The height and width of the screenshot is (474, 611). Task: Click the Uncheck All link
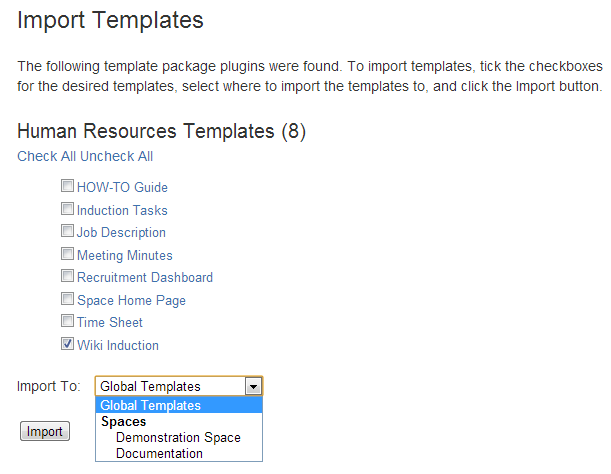(117, 156)
